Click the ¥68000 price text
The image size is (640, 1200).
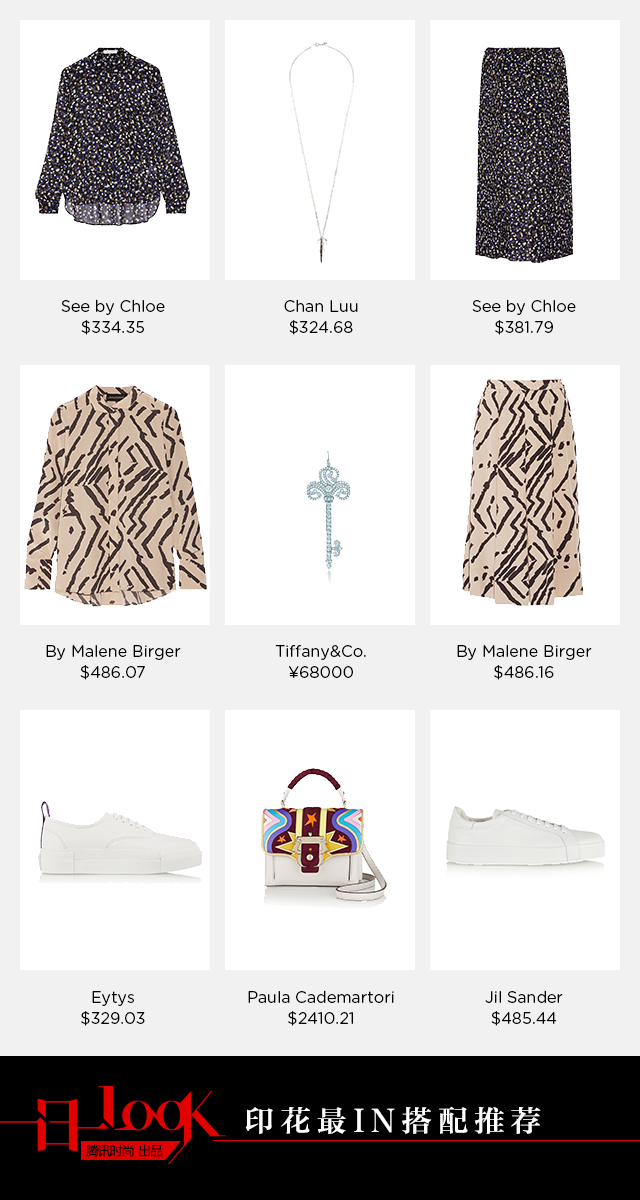pos(321,672)
